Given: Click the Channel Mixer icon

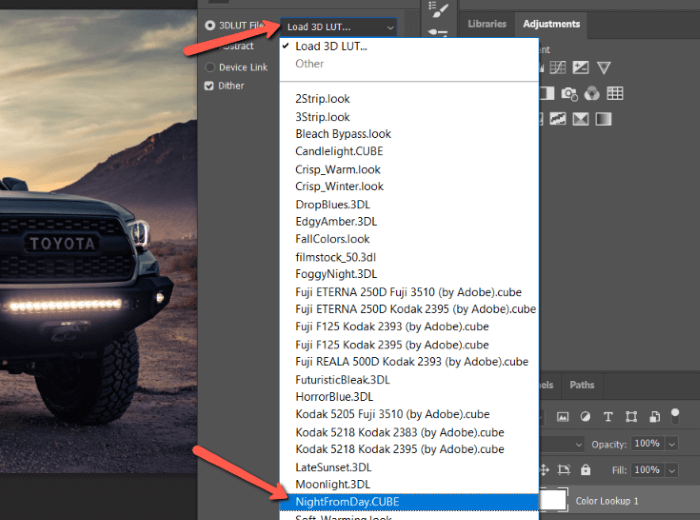Looking at the screenshot, I should click(592, 94).
